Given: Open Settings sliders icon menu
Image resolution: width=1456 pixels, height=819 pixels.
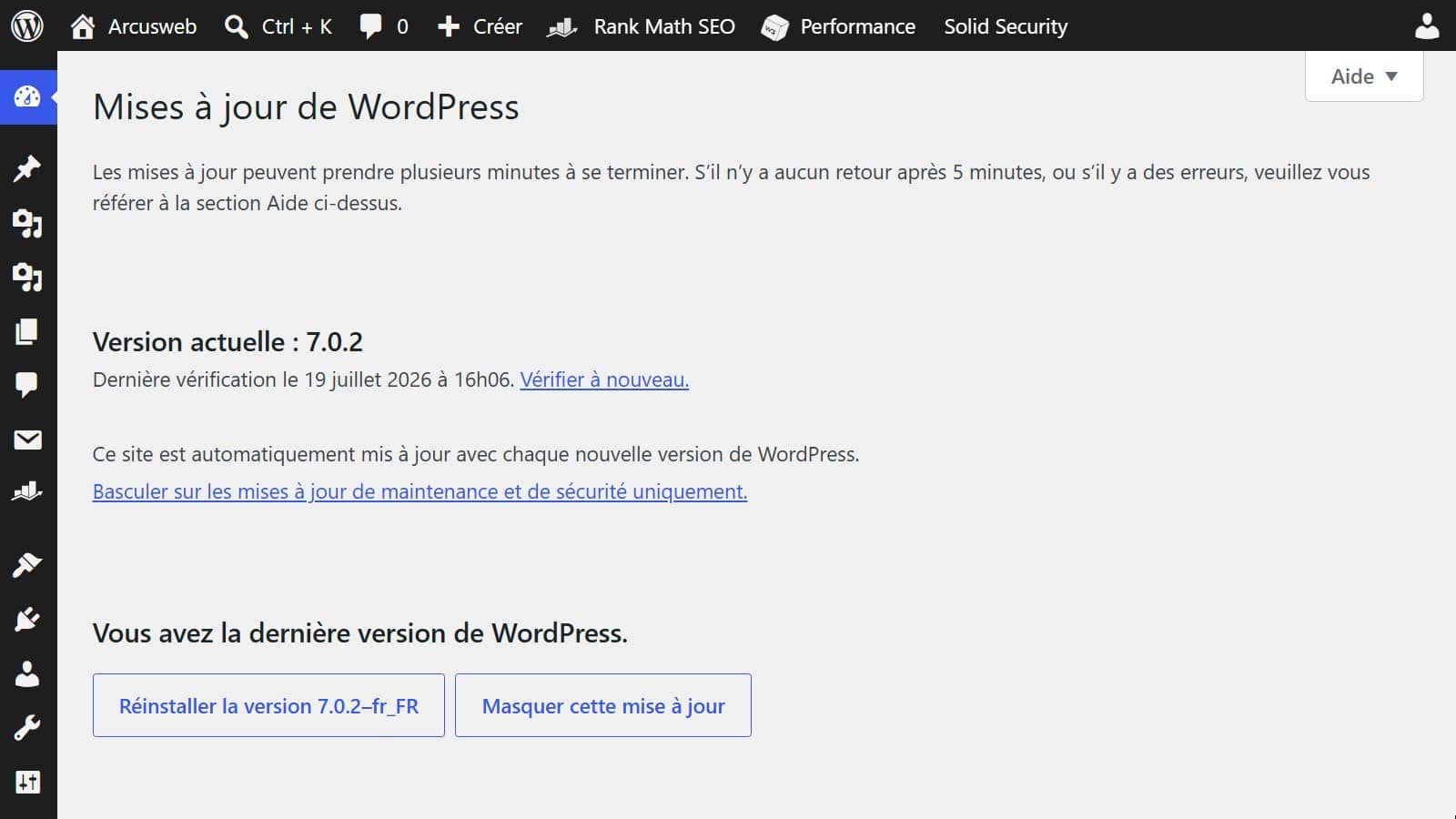Looking at the screenshot, I should 27,782.
